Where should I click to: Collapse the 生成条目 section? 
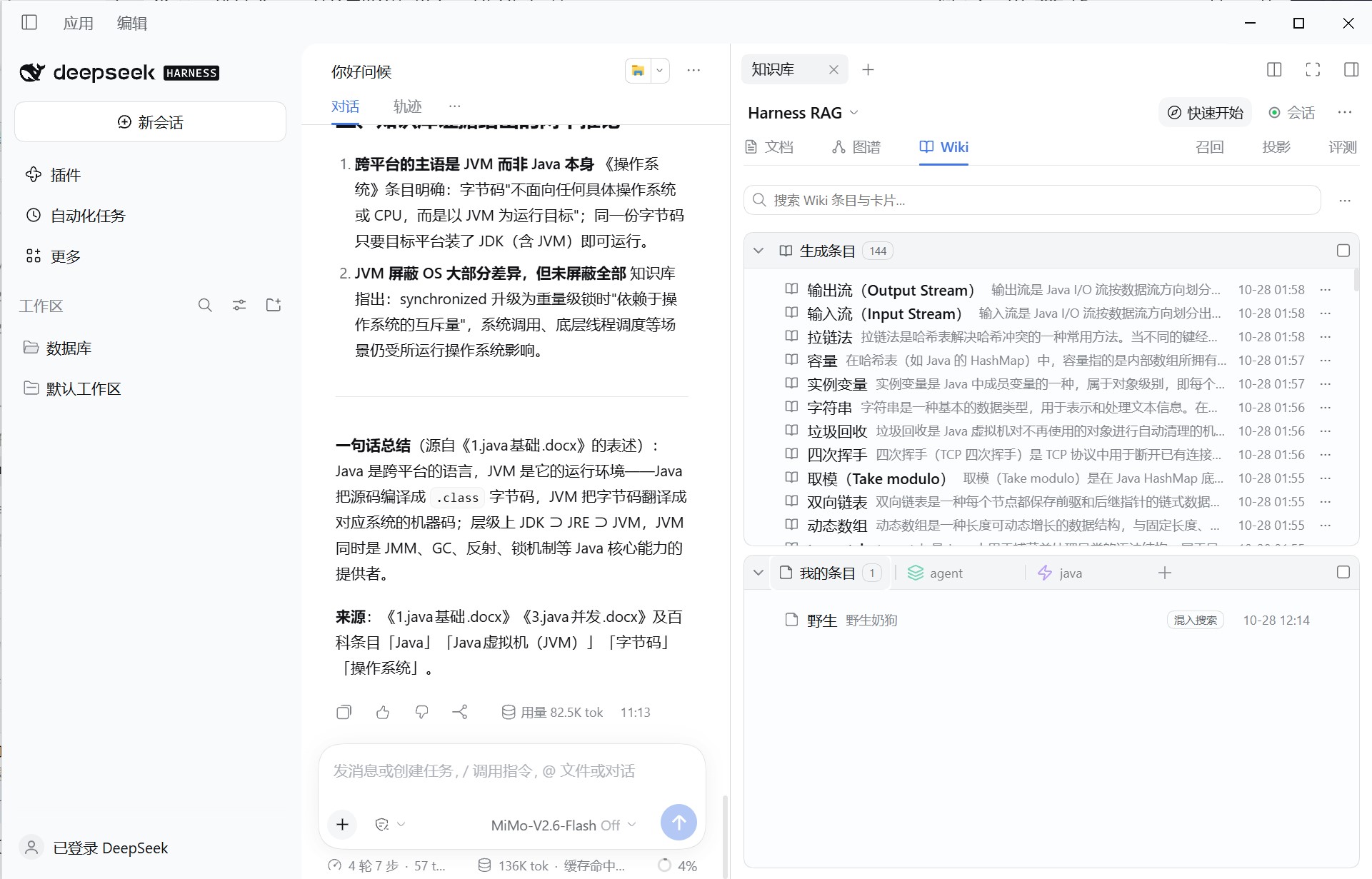[758, 251]
